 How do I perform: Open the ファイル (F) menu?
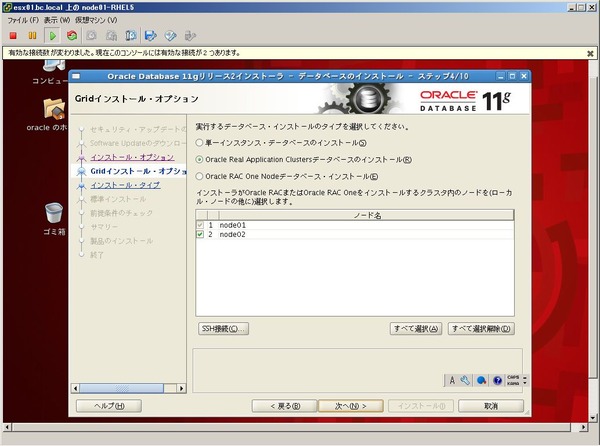point(23,20)
